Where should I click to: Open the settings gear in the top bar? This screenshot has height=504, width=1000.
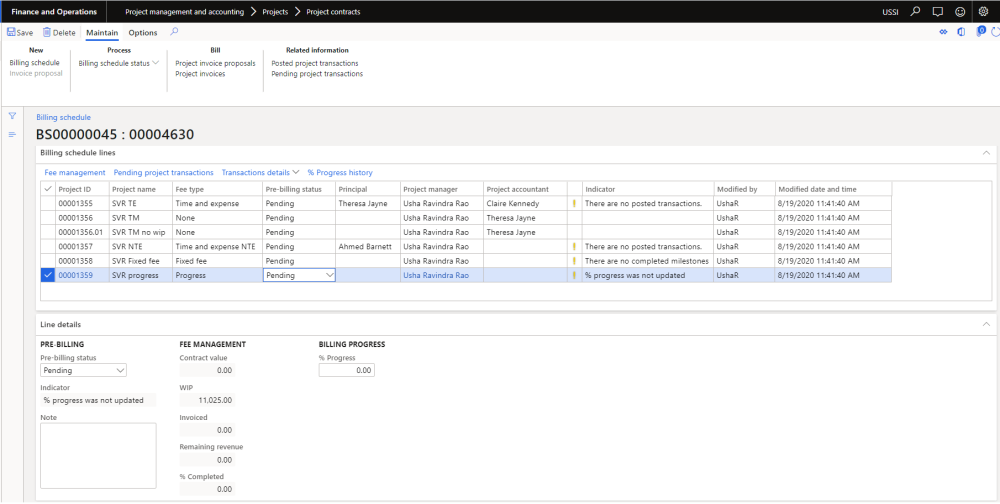[983, 11]
